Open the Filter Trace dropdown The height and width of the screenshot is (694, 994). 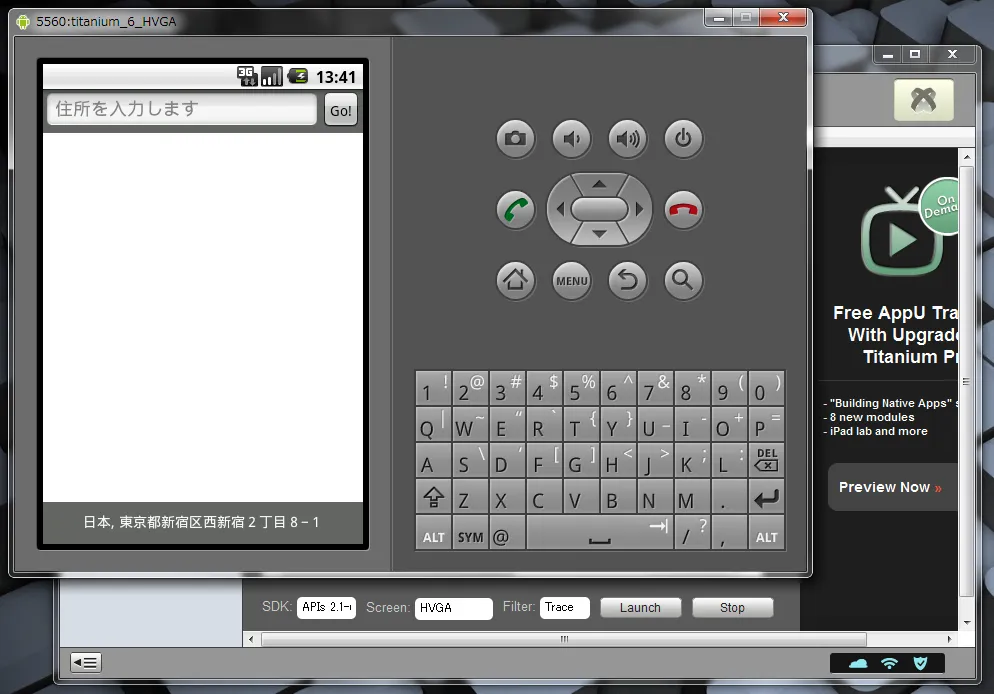tap(564, 608)
